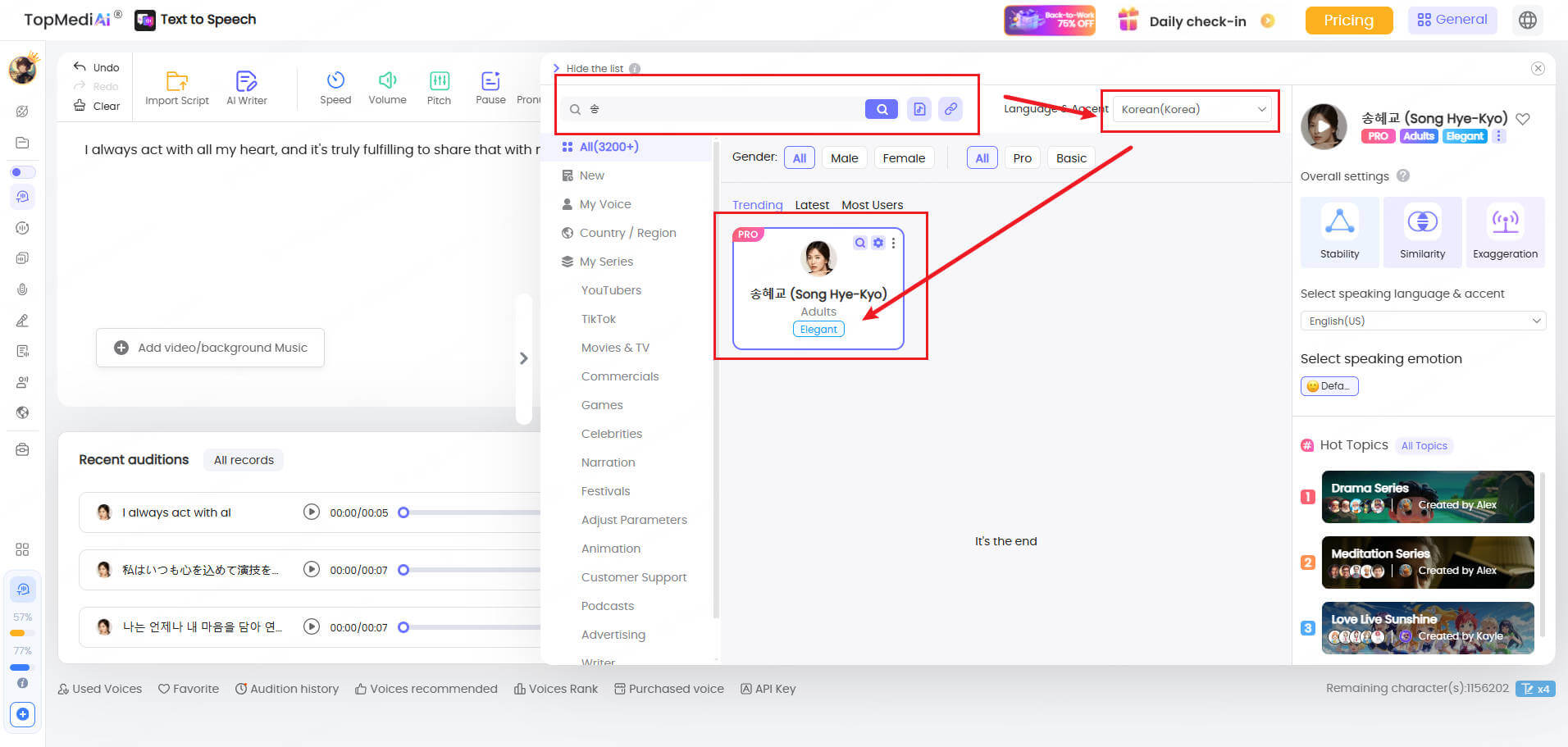
Task: Open the Similarity setting
Action: (x=1422, y=232)
